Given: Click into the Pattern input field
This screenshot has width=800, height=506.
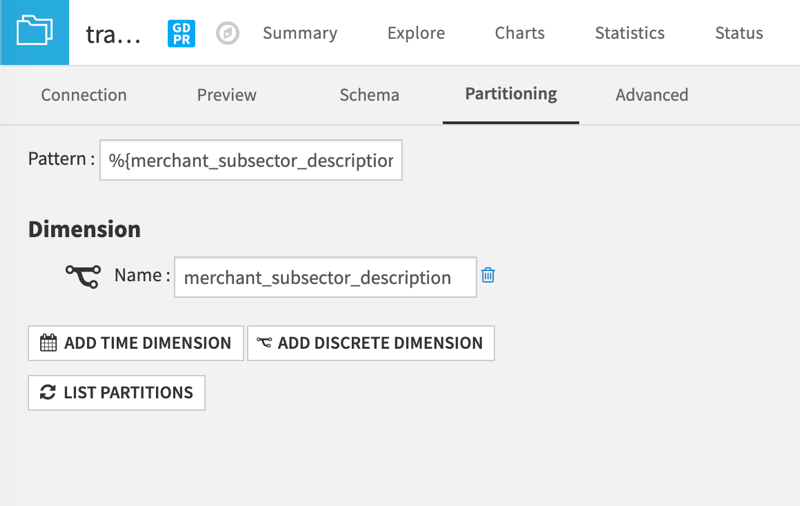Looking at the screenshot, I should point(250,160).
